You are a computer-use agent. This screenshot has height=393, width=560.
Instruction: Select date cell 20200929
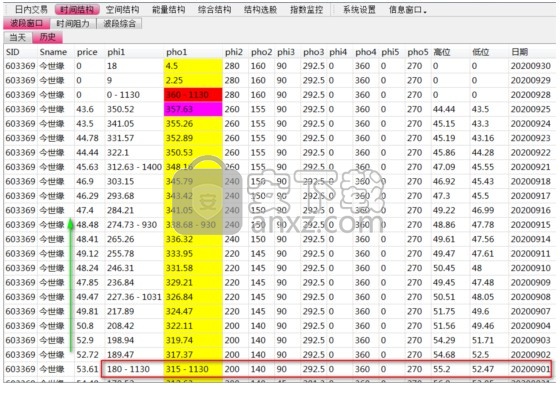tap(530, 80)
